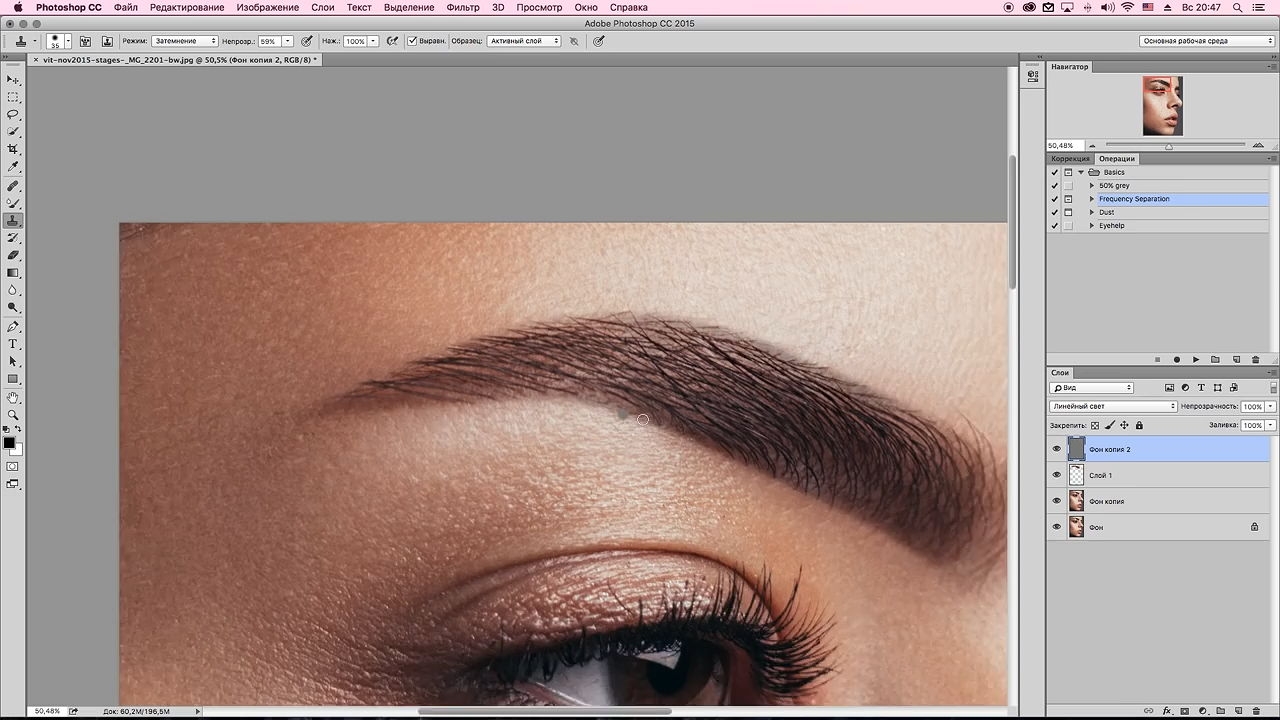Select the Dodge tool
The image size is (1280, 720).
[13, 308]
